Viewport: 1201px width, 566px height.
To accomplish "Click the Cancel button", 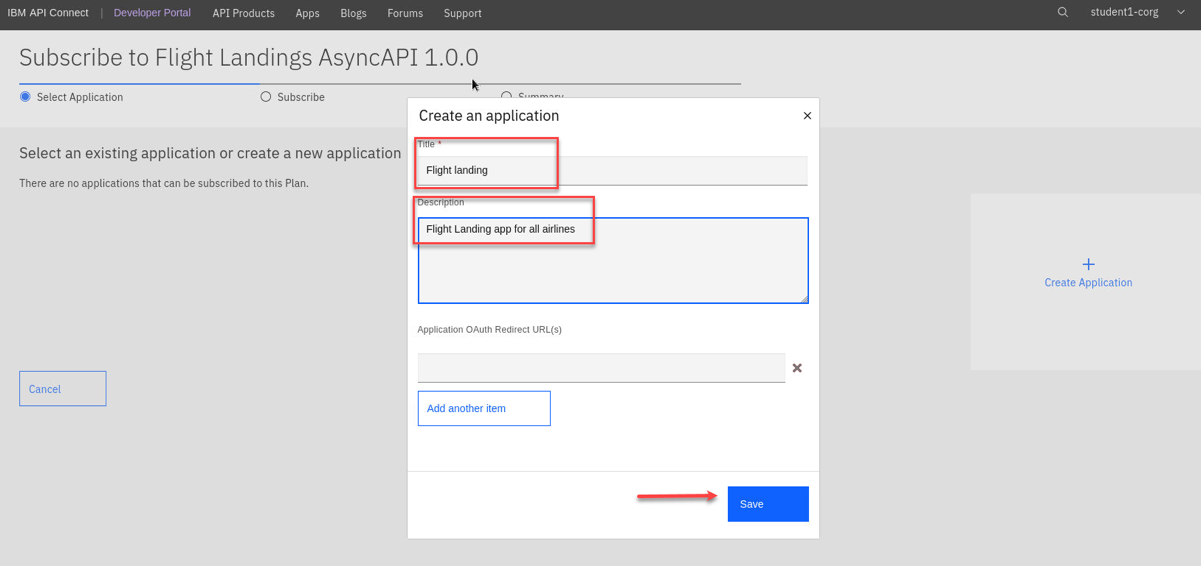I will click(x=62, y=389).
